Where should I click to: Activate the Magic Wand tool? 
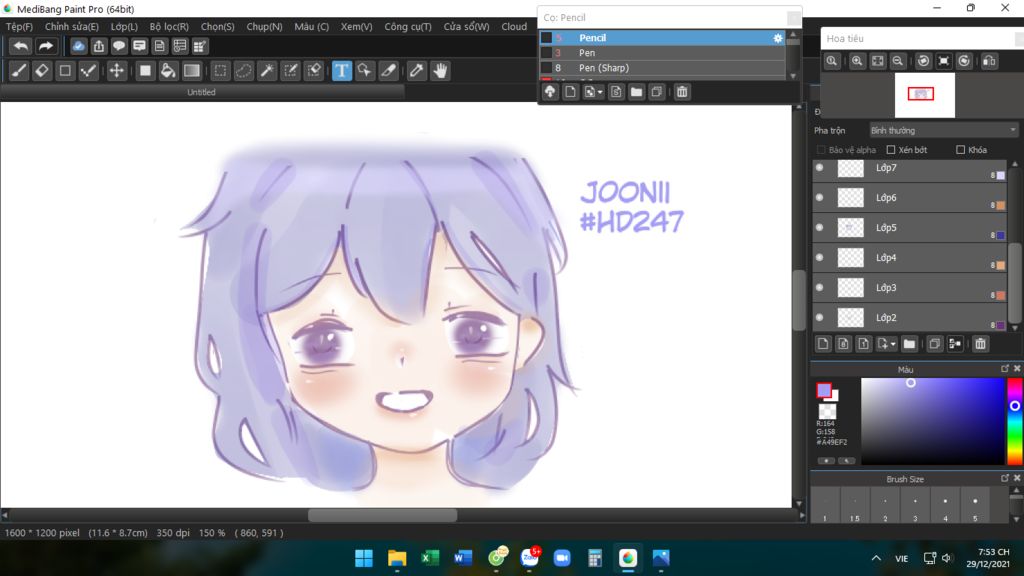click(x=267, y=71)
